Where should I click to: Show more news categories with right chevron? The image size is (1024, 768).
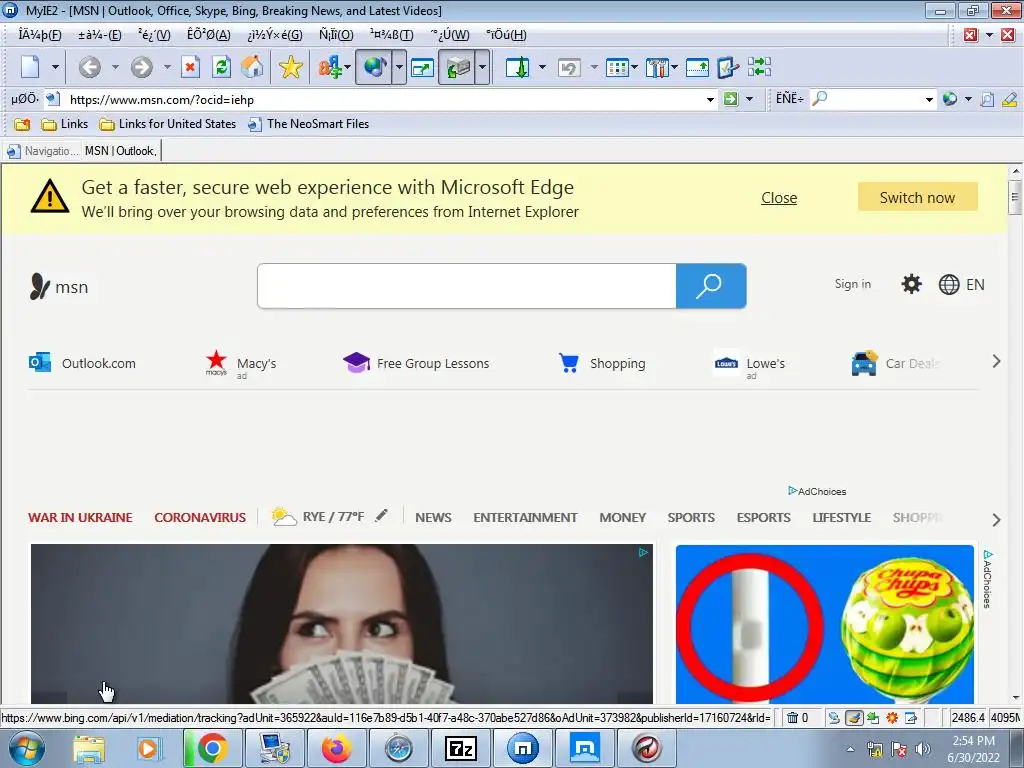[996, 520]
